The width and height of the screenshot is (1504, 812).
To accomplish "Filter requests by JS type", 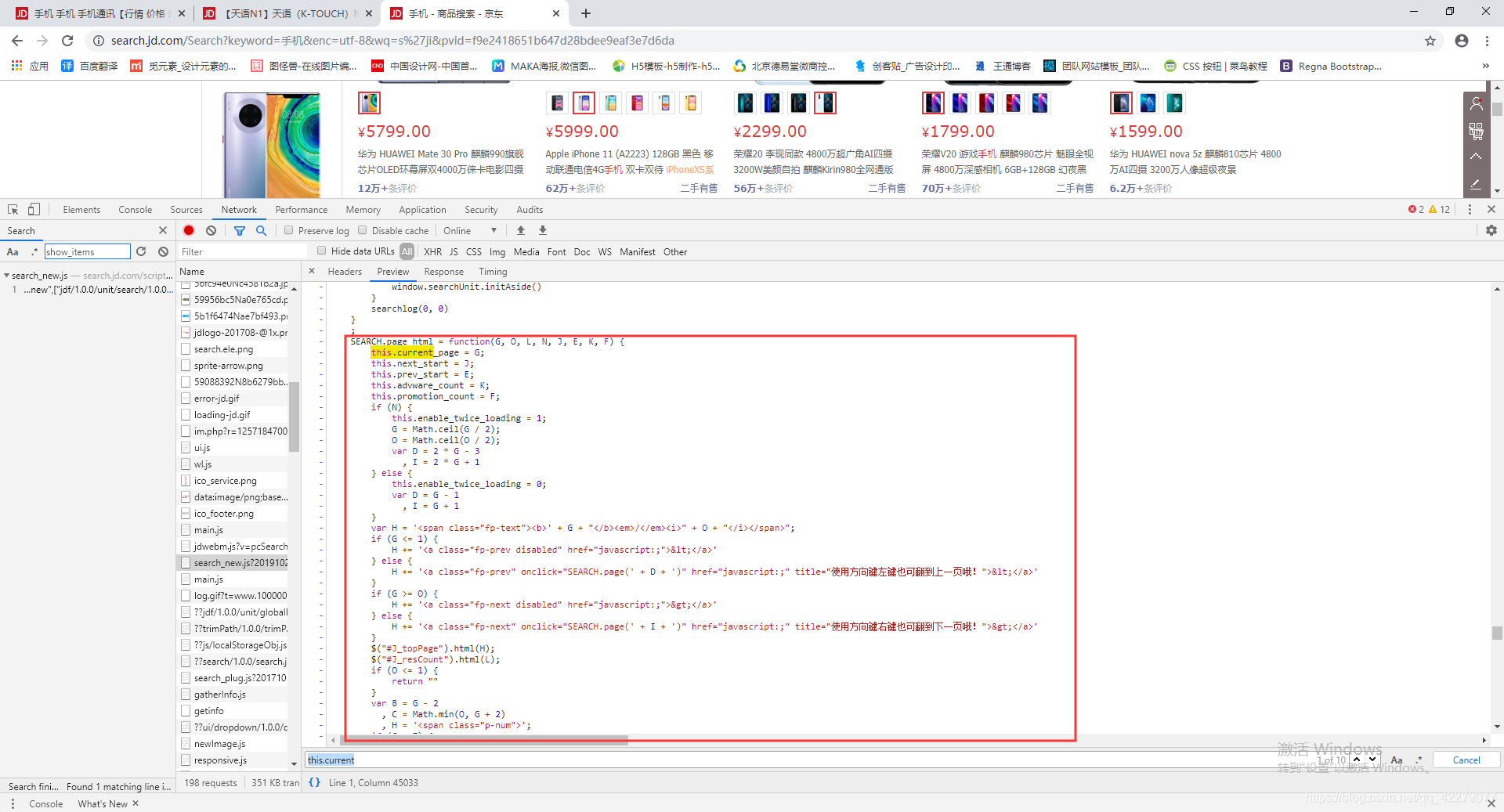I will point(454,251).
